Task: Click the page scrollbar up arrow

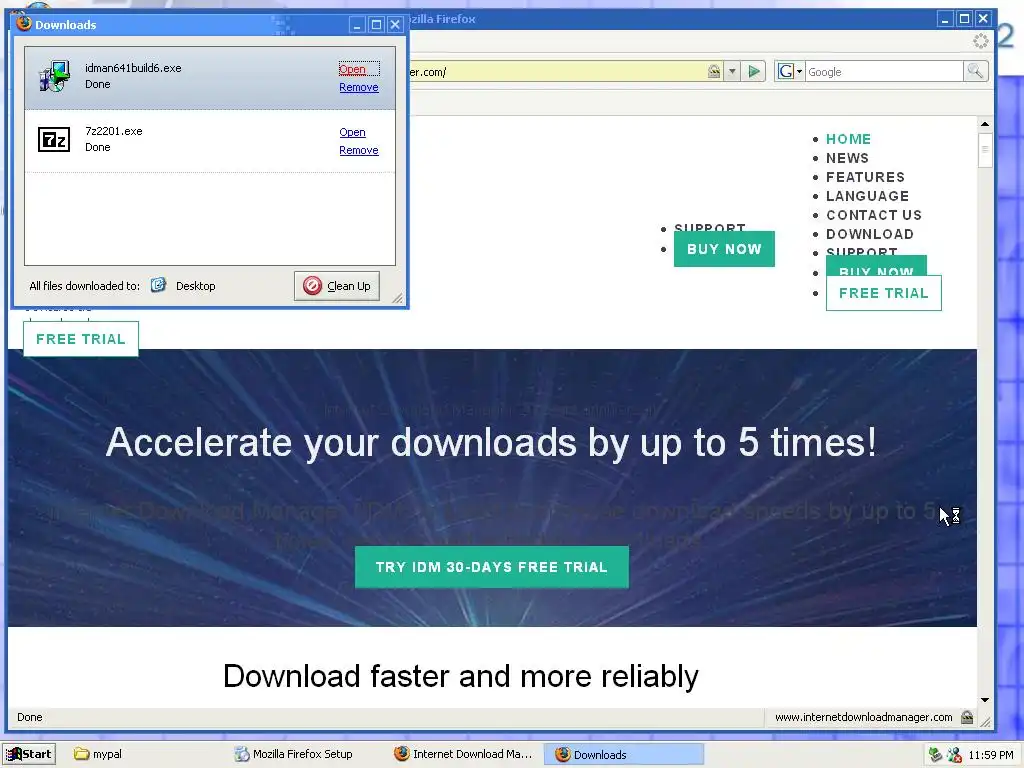Action: 985,123
